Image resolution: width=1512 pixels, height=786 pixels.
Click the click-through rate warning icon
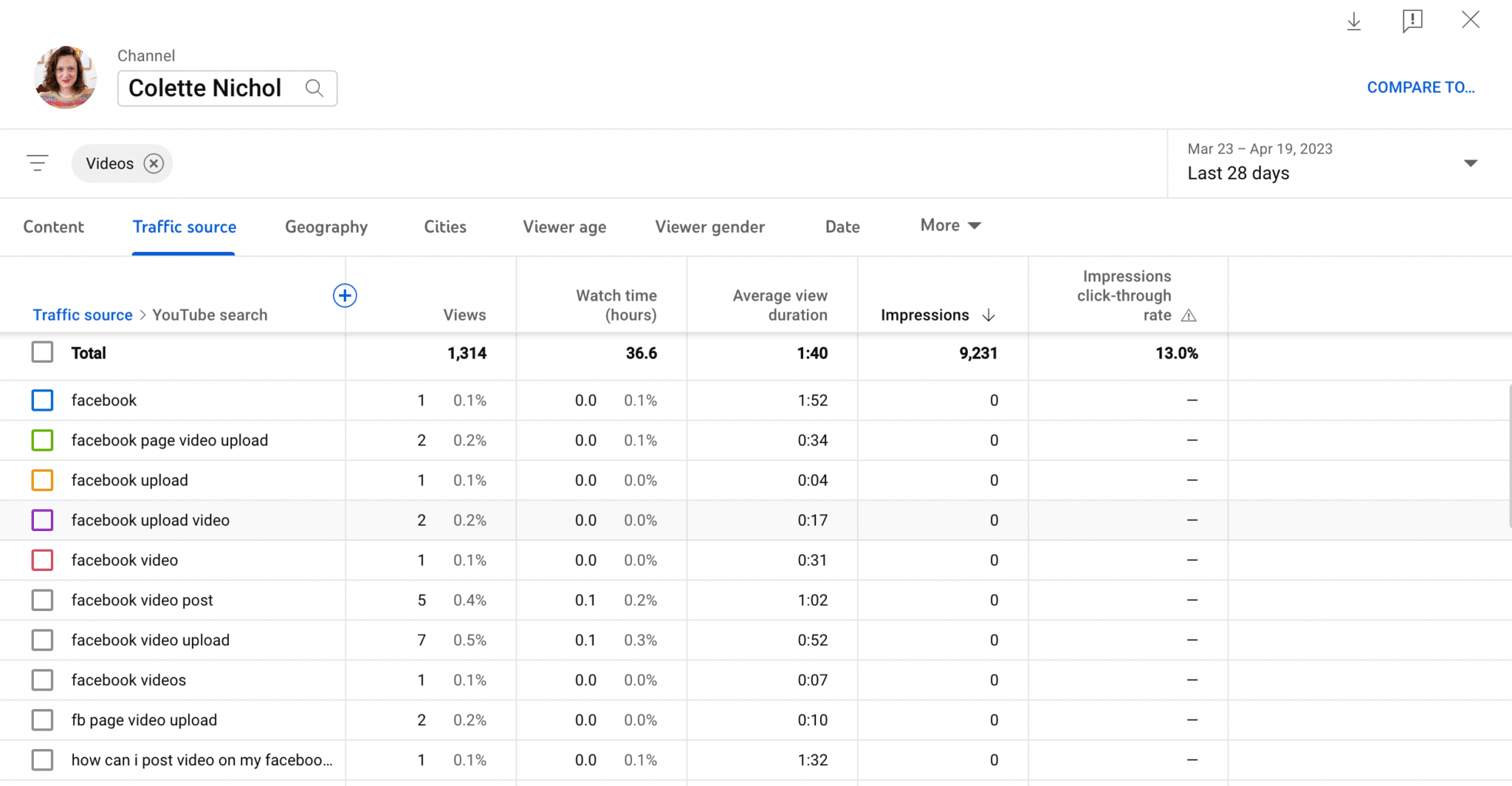[1189, 315]
